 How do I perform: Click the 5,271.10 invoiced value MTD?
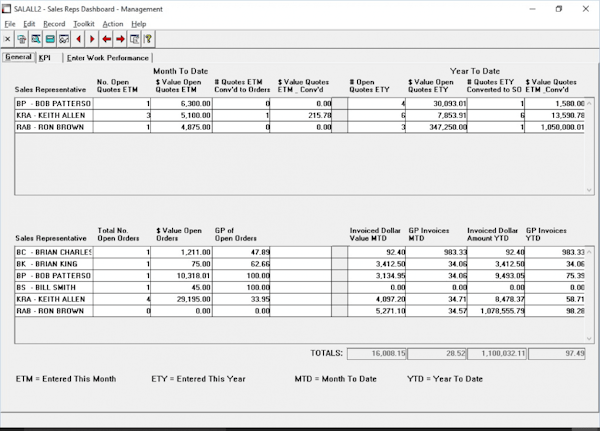pyautogui.click(x=377, y=311)
